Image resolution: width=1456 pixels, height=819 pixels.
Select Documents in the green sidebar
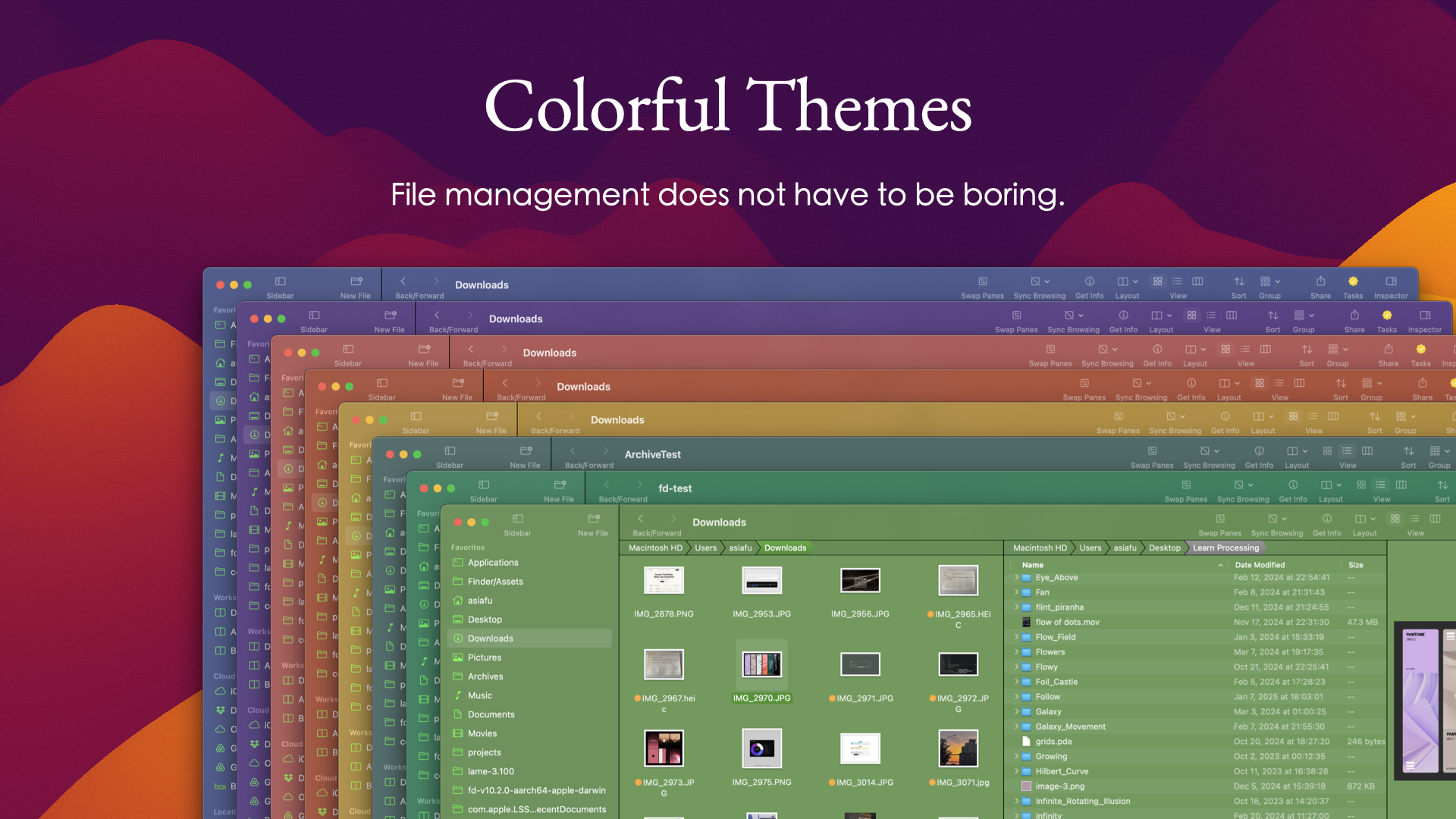coord(491,714)
